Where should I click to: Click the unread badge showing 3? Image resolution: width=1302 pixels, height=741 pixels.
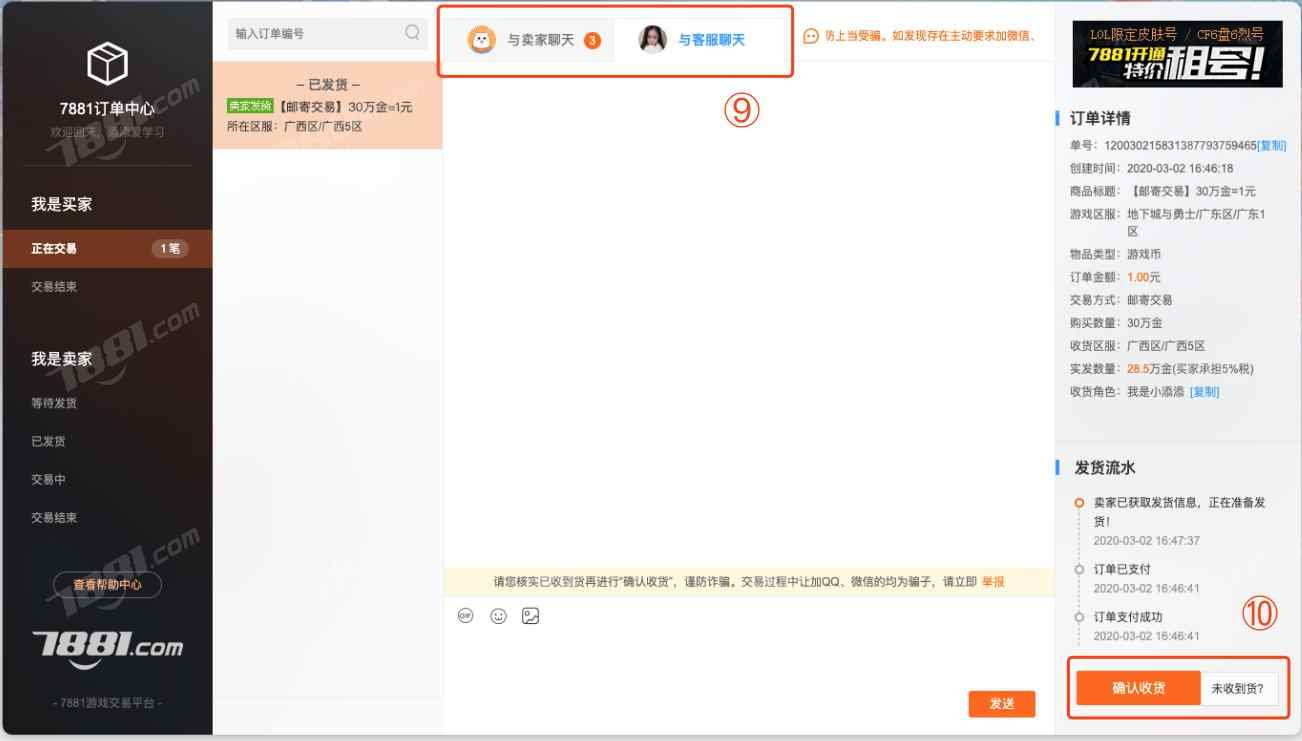click(592, 41)
